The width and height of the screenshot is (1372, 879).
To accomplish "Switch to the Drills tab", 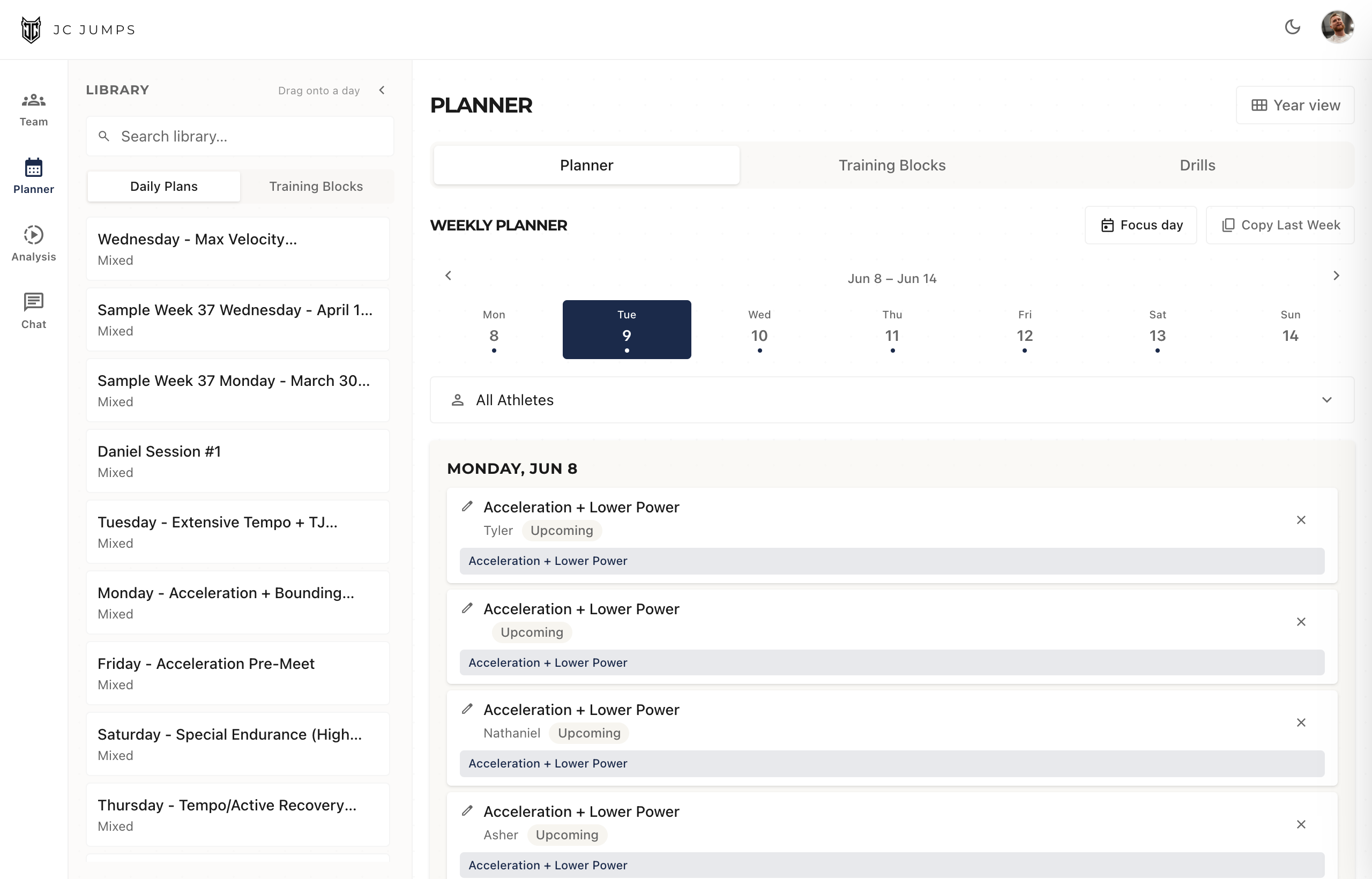I will [x=1197, y=166].
